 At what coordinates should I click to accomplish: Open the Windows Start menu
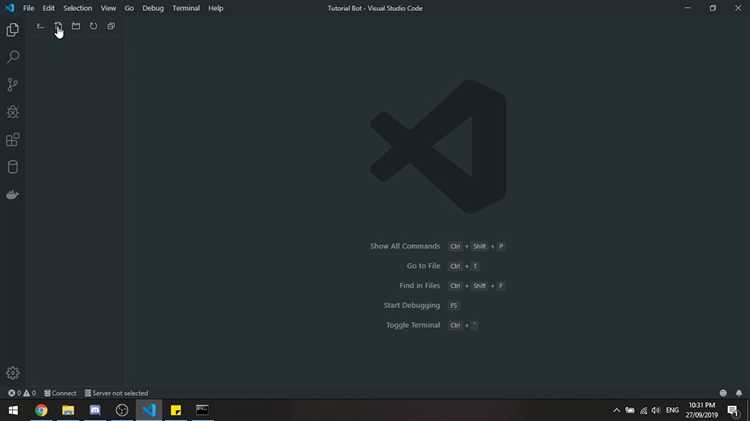[13, 410]
